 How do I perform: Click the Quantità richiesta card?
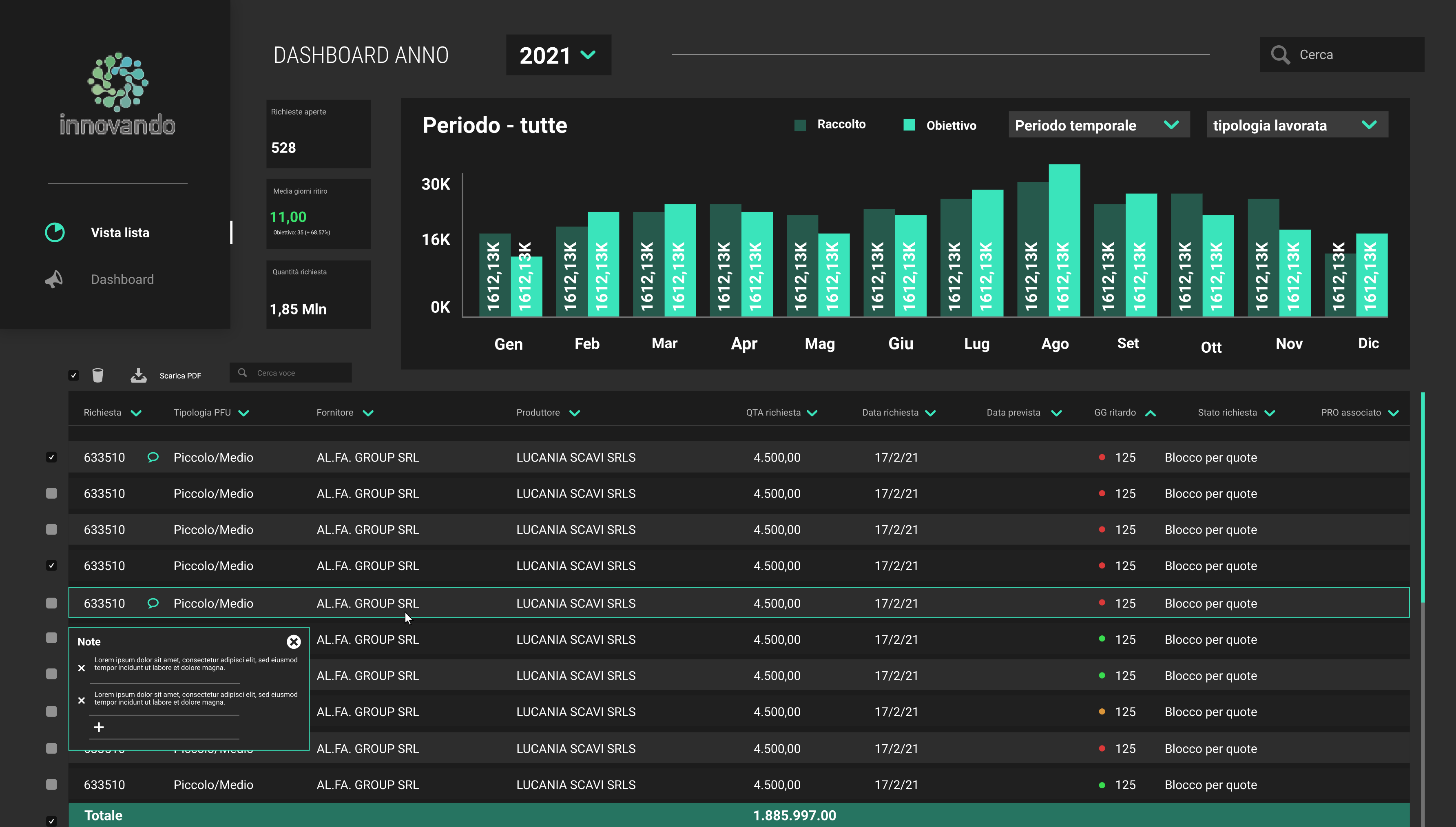point(319,294)
